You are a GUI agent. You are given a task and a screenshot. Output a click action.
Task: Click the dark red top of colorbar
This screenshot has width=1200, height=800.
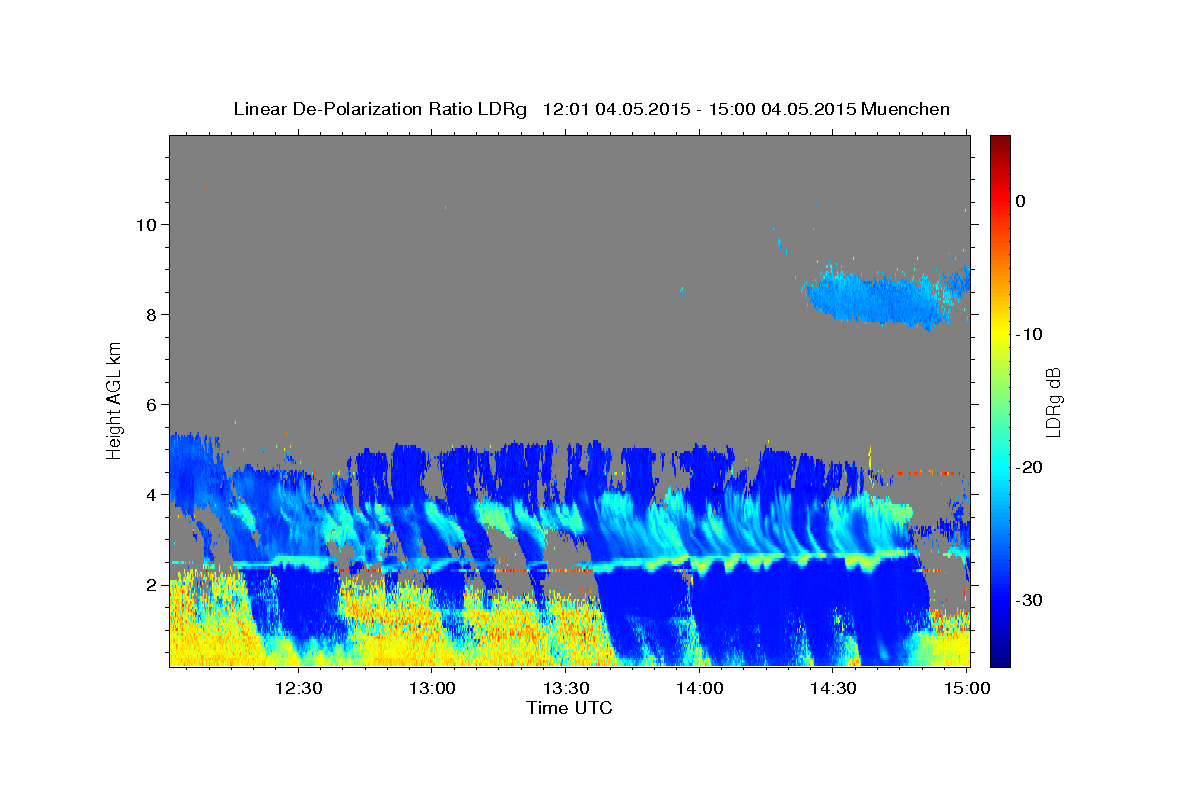pyautogui.click(x=1000, y=143)
